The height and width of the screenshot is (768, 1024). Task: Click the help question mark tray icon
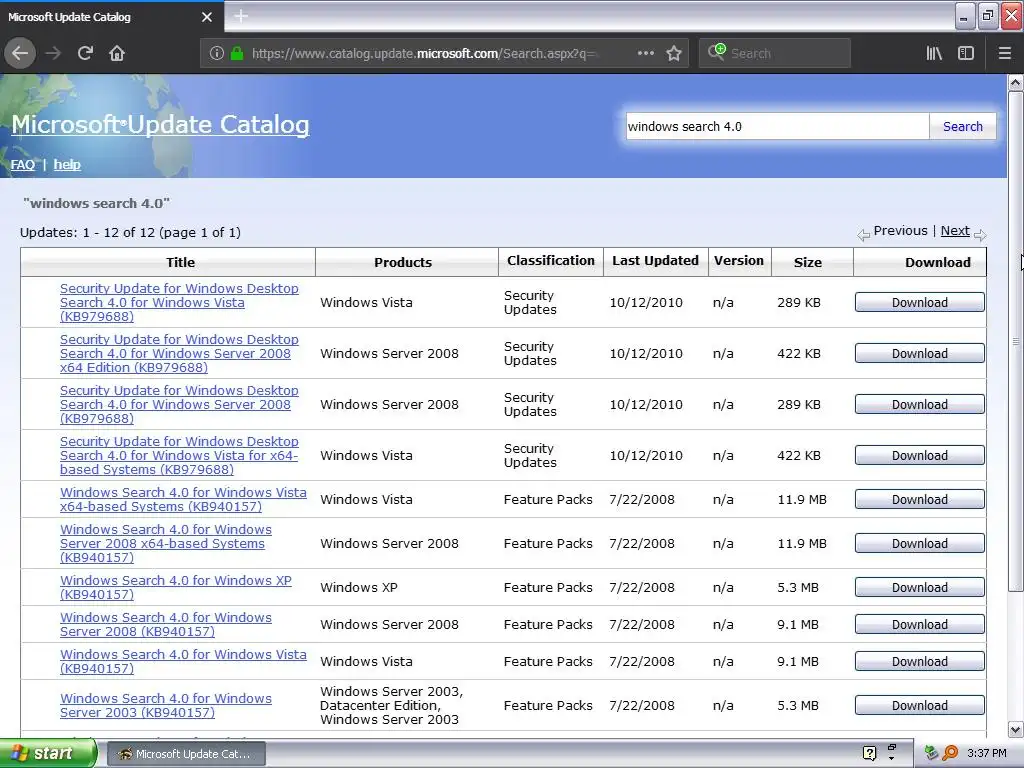869,753
